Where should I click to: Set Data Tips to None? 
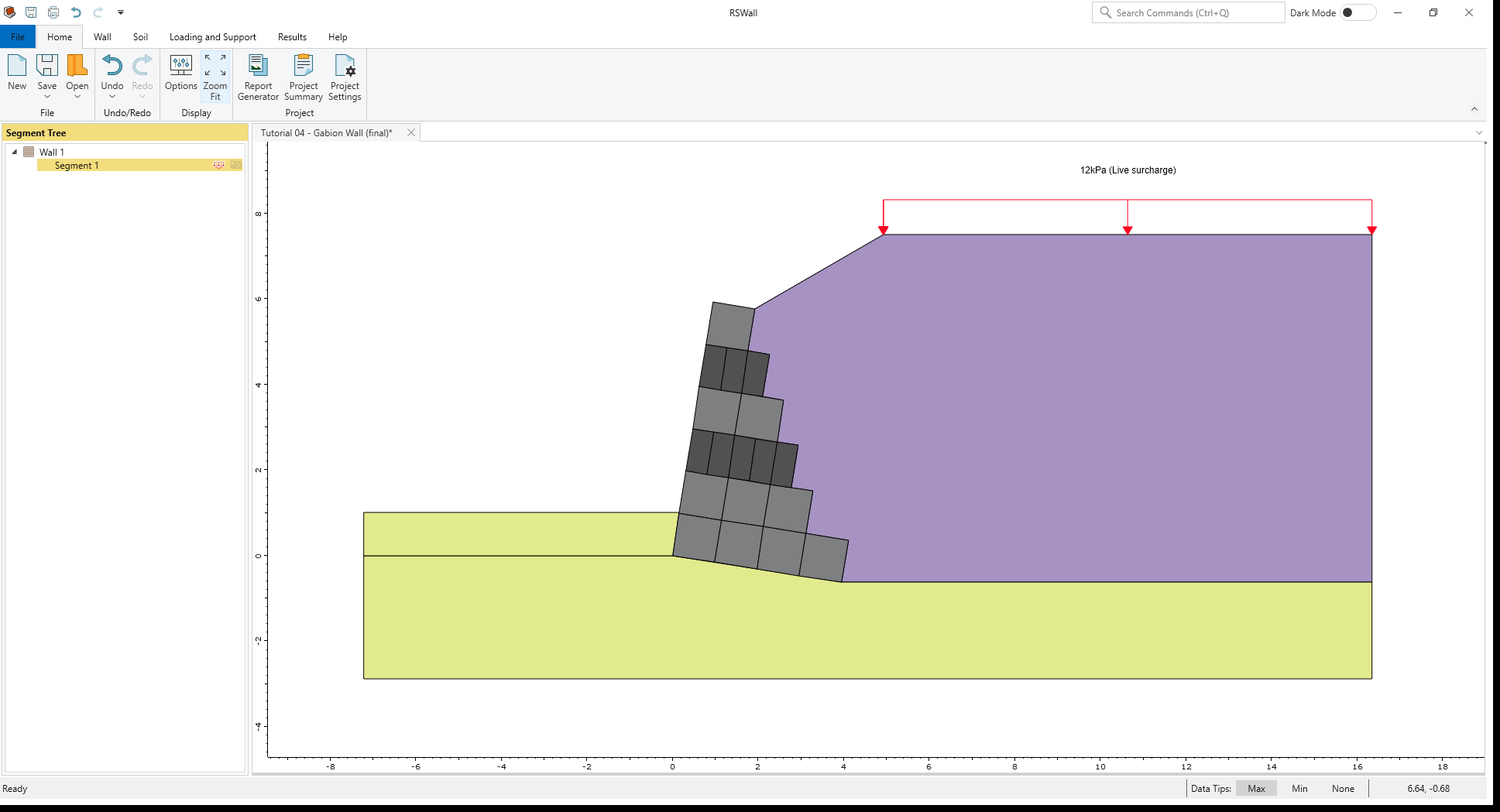(x=1343, y=788)
